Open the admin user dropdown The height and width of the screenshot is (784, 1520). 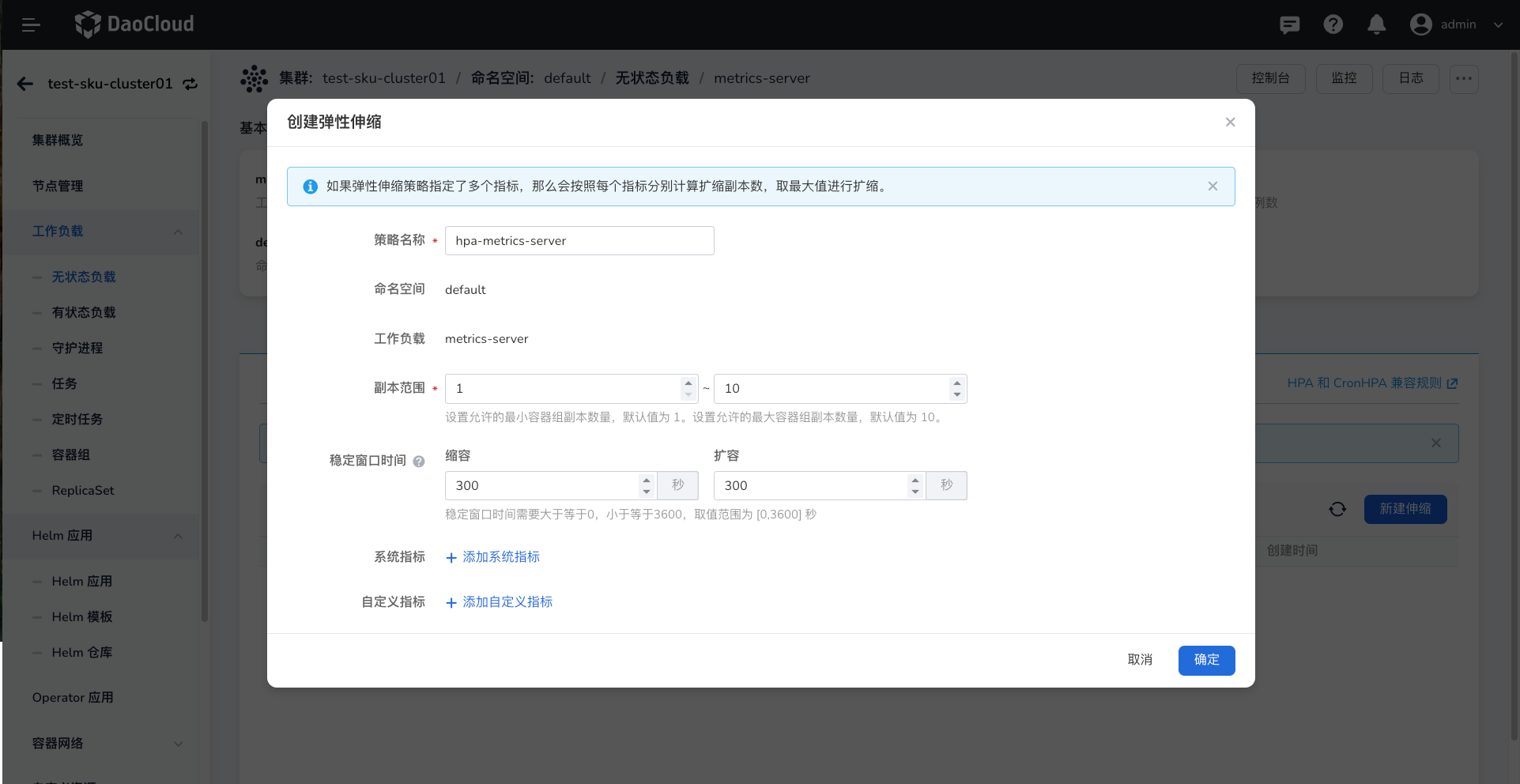pos(1456,25)
